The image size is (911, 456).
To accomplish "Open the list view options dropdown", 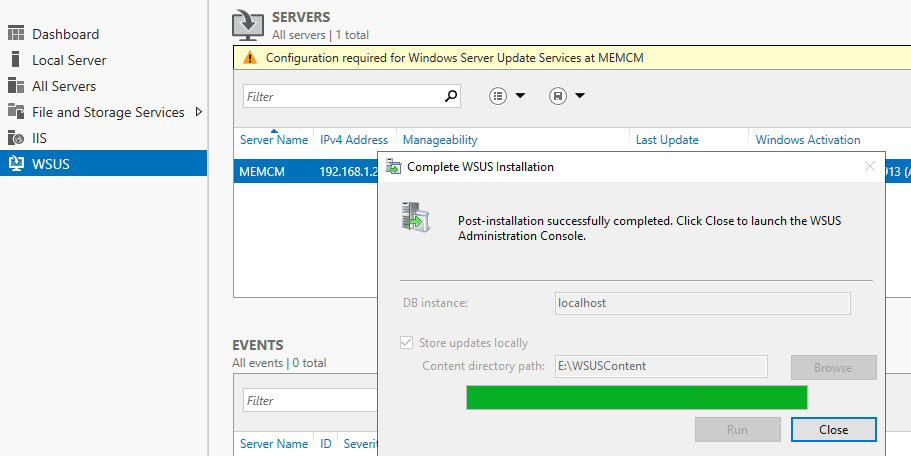I will tap(508, 96).
